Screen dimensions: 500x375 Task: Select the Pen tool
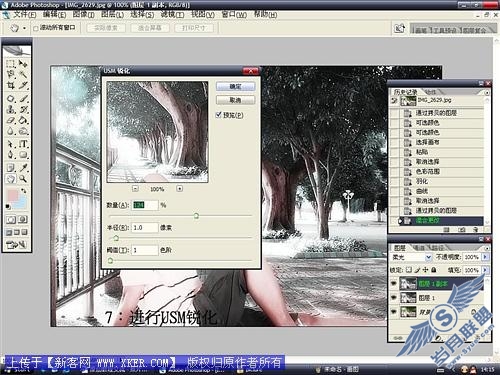tap(11, 155)
